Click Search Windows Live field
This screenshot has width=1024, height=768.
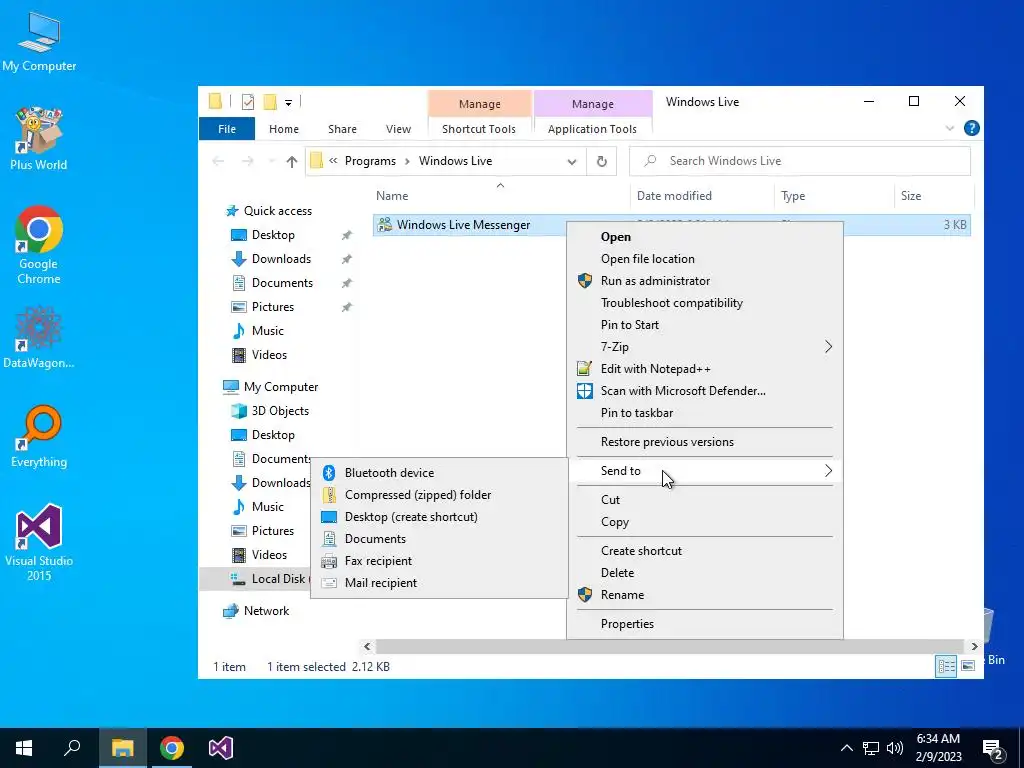(799, 161)
